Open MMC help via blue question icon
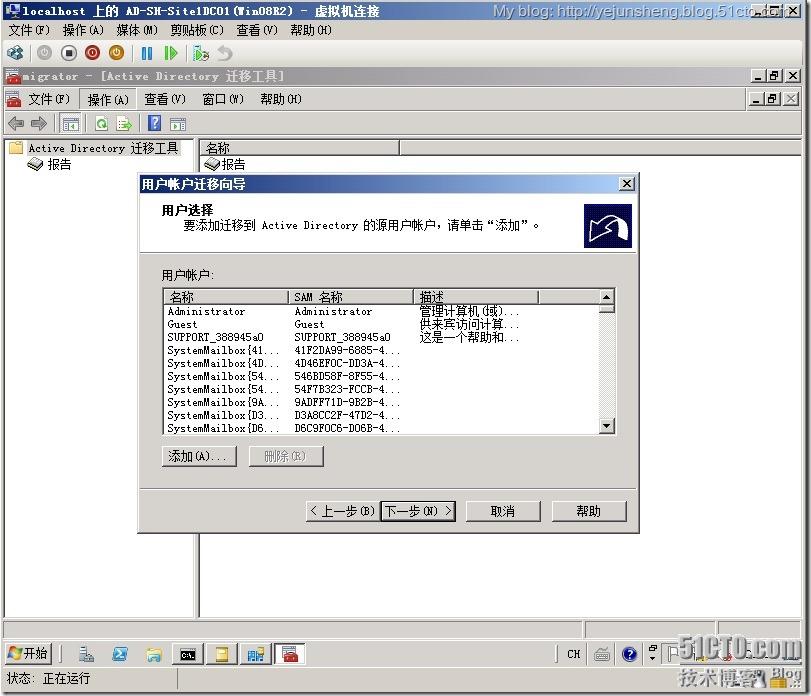This screenshot has height=696, width=811. (154, 123)
